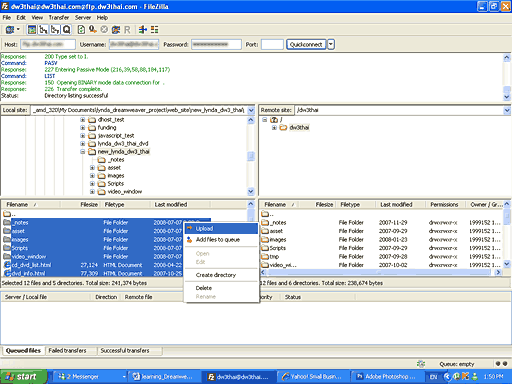Toggle the message log display
512x384 pixels.
tap(32, 30)
